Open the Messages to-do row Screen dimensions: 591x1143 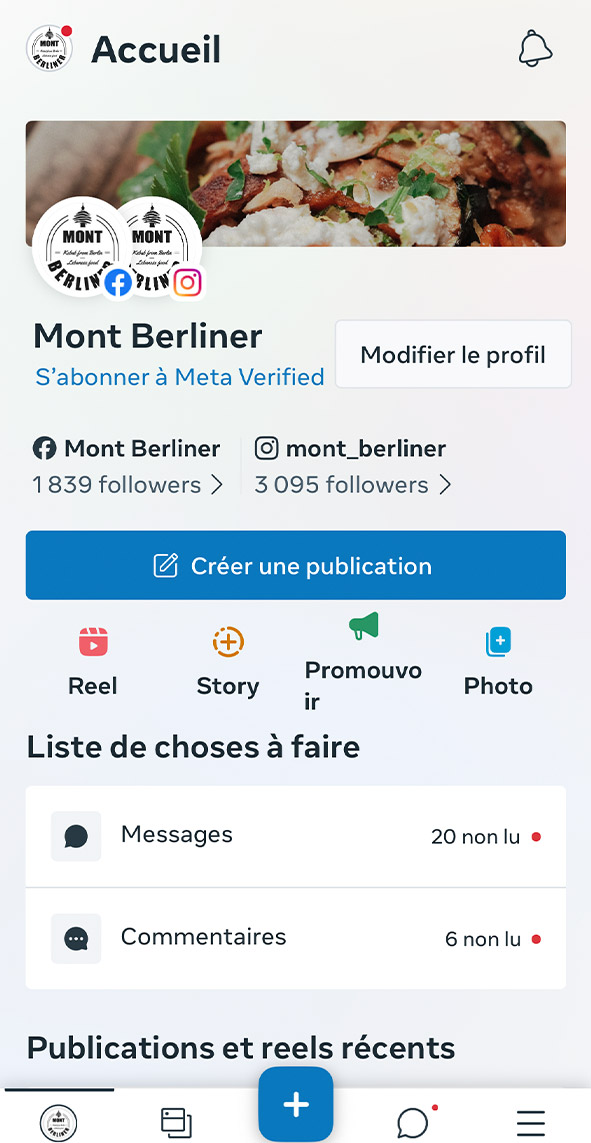pyautogui.click(x=295, y=836)
